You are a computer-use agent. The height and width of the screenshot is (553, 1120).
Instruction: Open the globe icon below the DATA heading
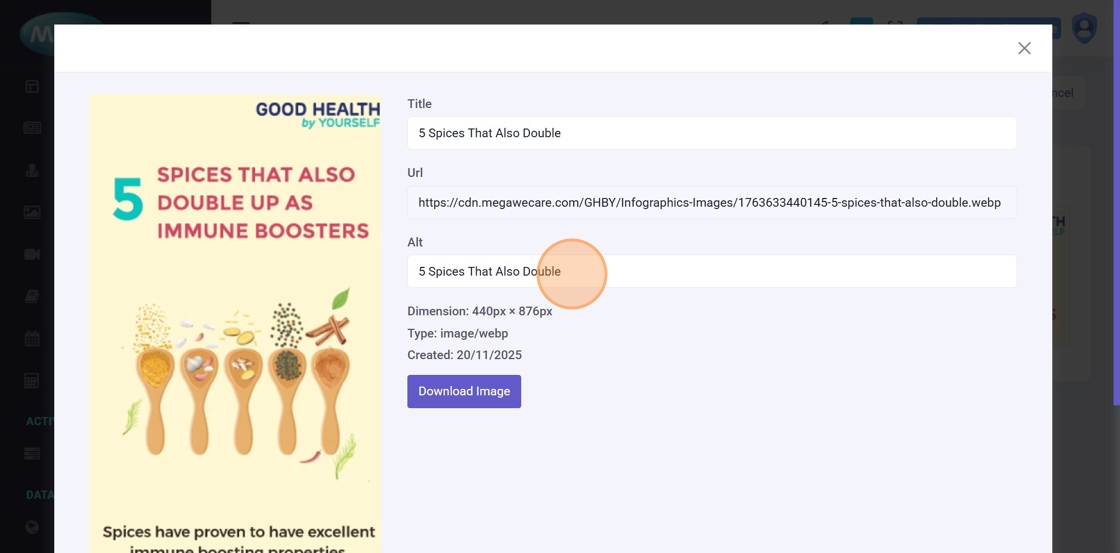(32, 527)
